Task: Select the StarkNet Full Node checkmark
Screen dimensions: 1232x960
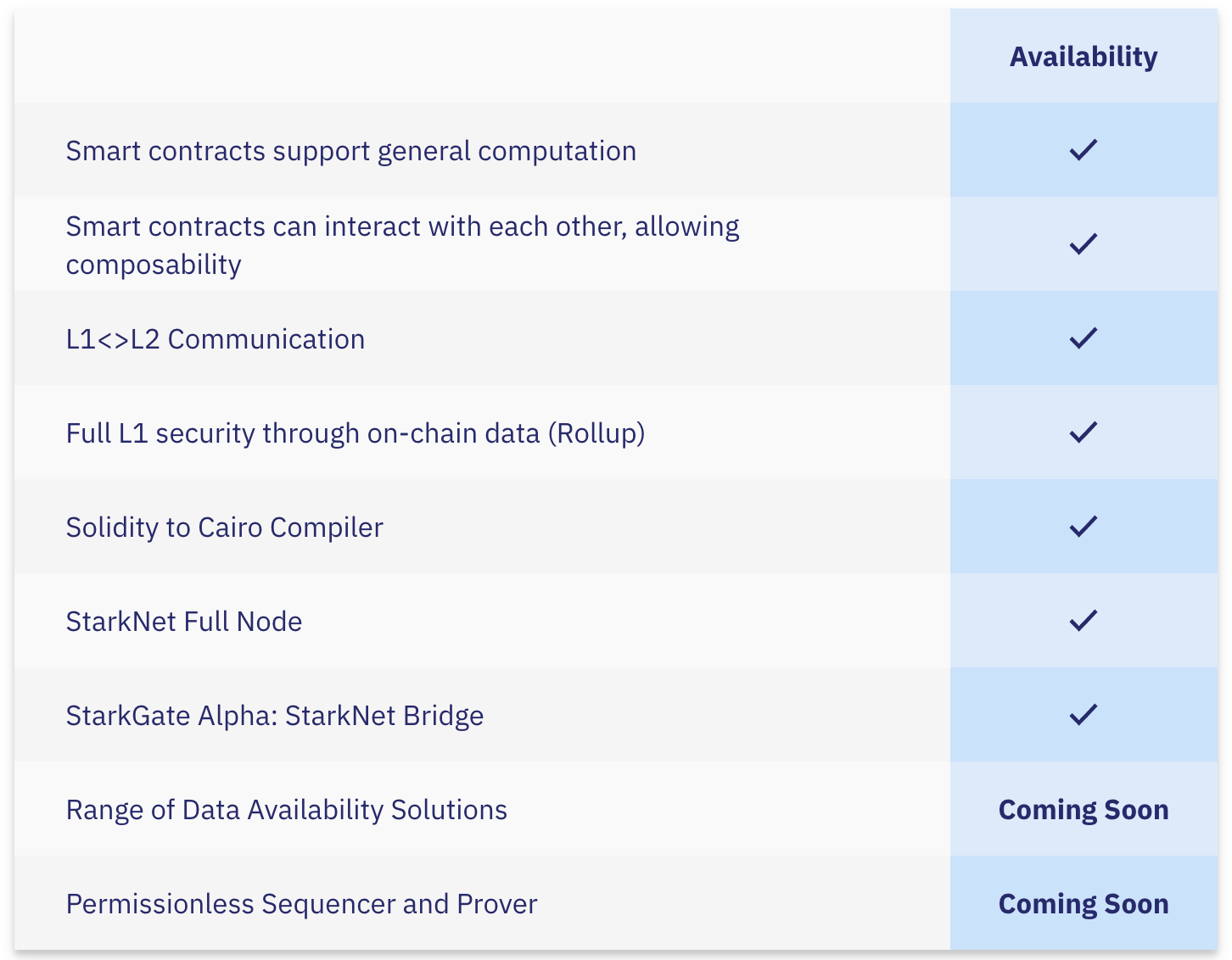Action: 1084,621
